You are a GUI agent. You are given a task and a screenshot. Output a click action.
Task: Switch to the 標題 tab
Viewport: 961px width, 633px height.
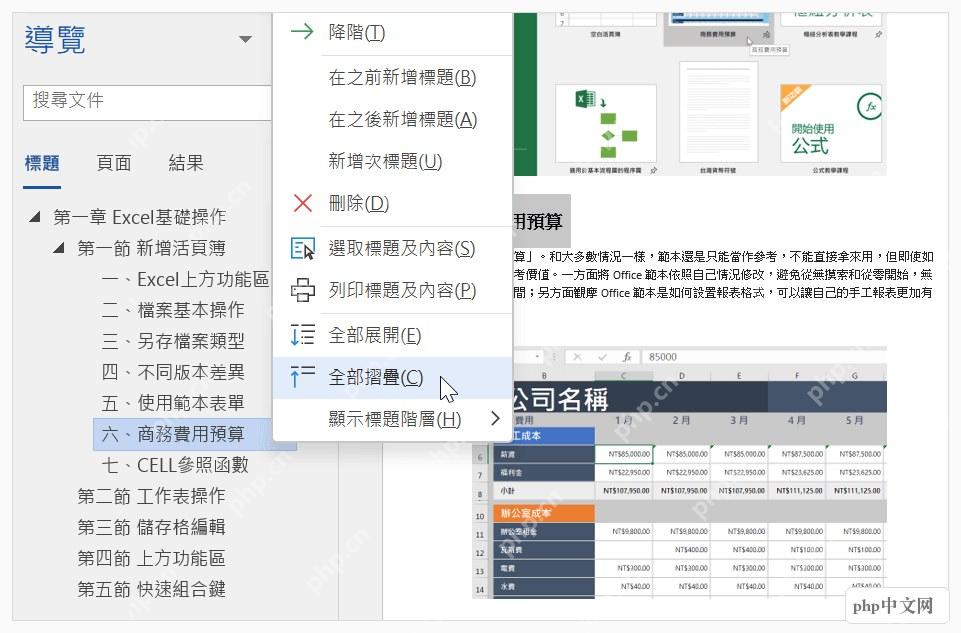click(42, 163)
